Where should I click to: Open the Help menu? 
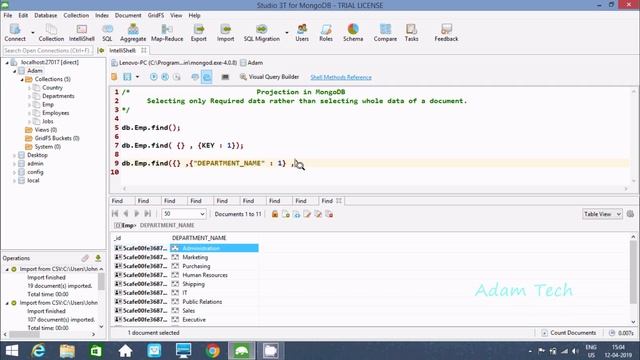tap(194, 16)
